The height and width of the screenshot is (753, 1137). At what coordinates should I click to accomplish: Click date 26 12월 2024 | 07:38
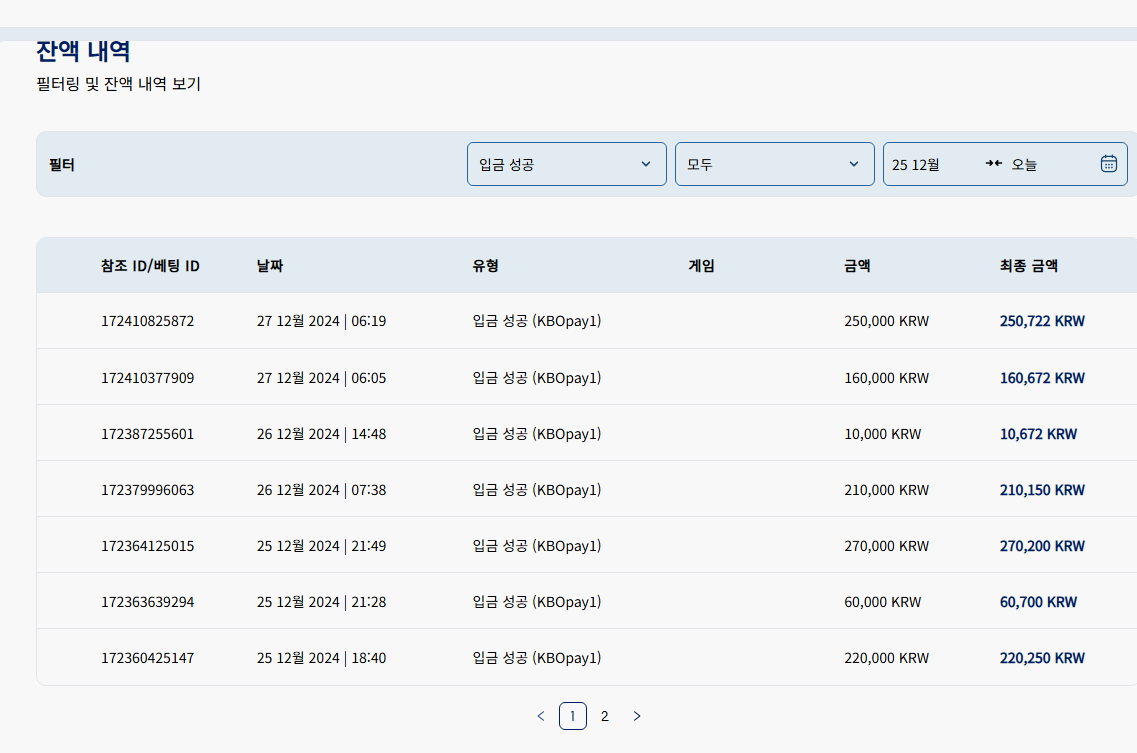tap(321, 490)
